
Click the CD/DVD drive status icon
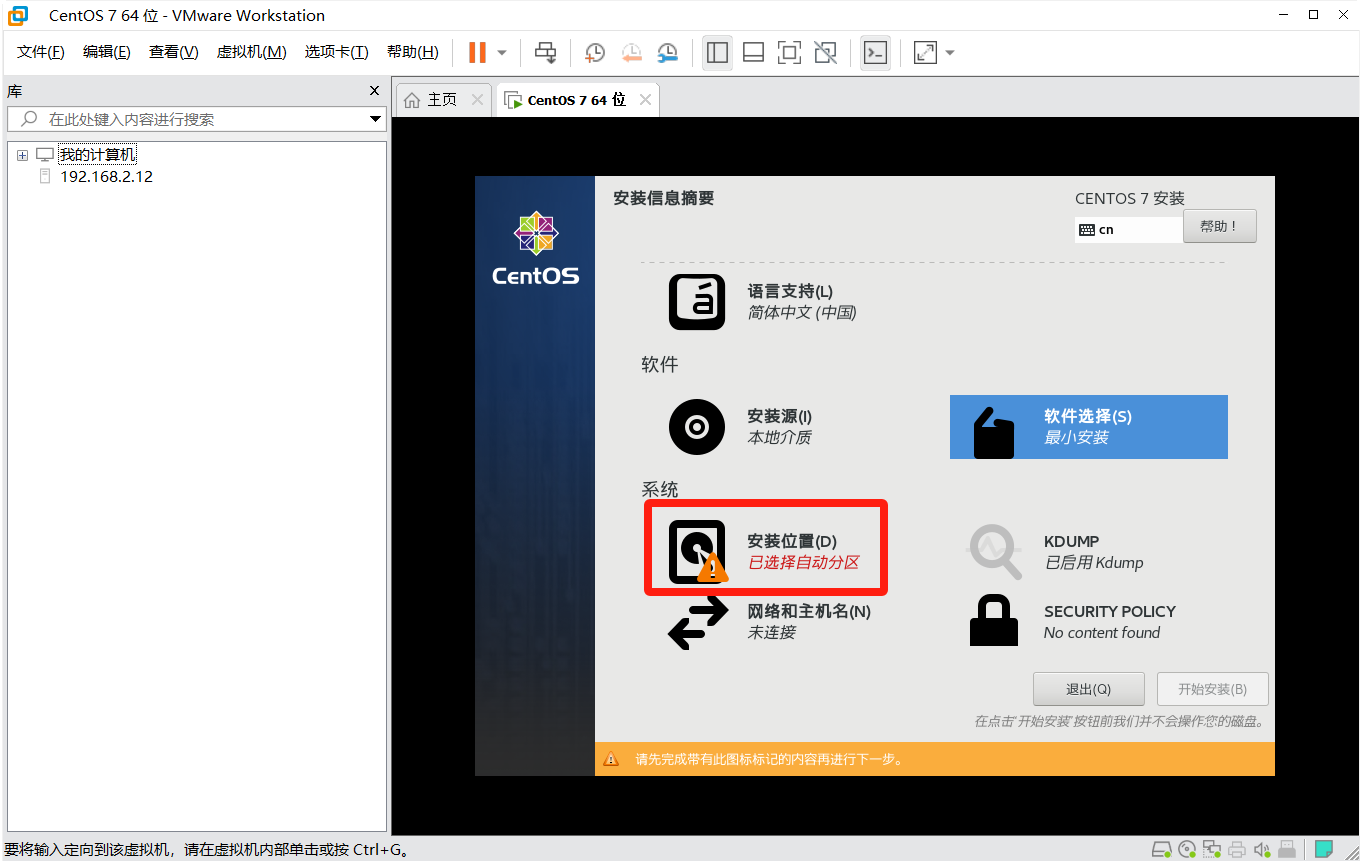1187,849
